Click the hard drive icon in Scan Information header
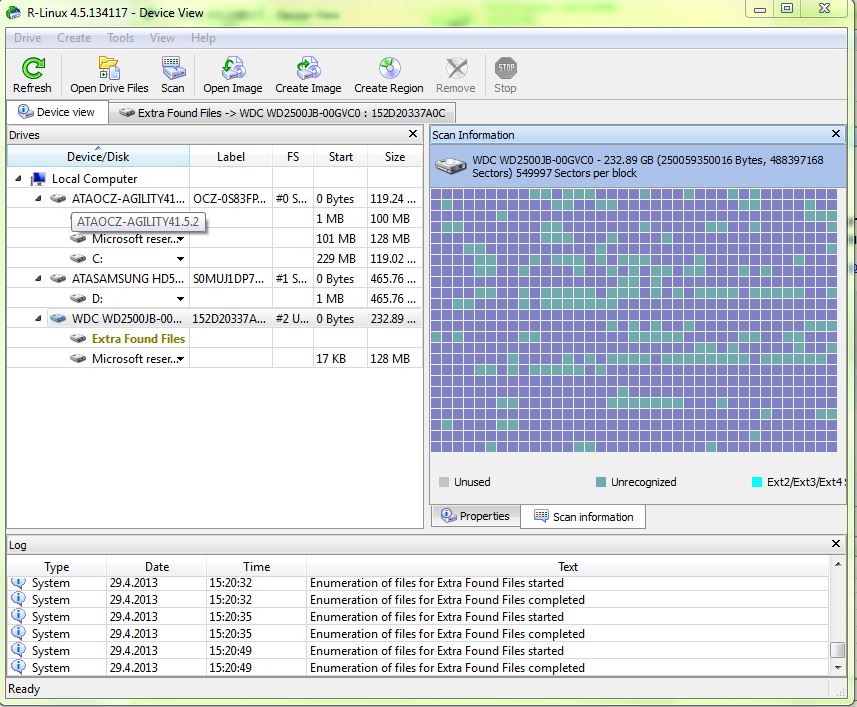The width and height of the screenshot is (857, 707). point(451,166)
